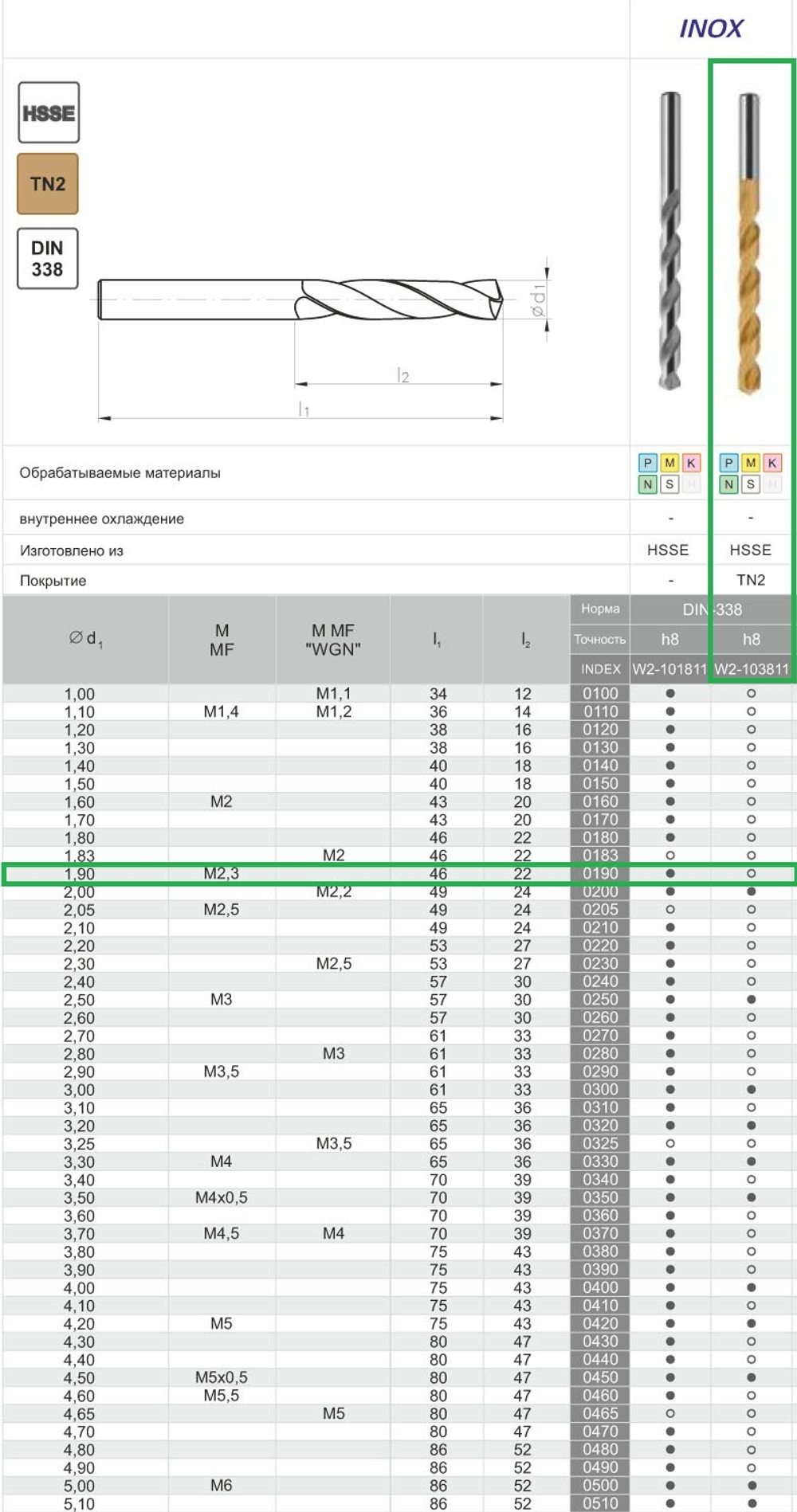Click the 'Обрабатываемые материалы' row label
Screen dimensions: 797x1512
coord(120,473)
